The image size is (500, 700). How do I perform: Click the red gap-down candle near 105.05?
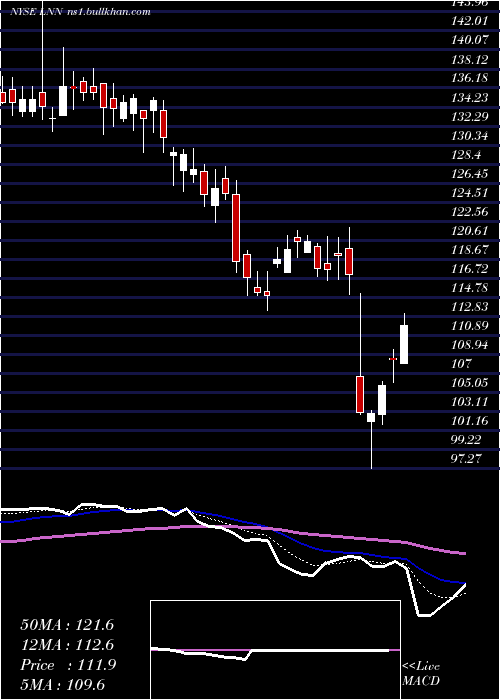pyautogui.click(x=360, y=394)
